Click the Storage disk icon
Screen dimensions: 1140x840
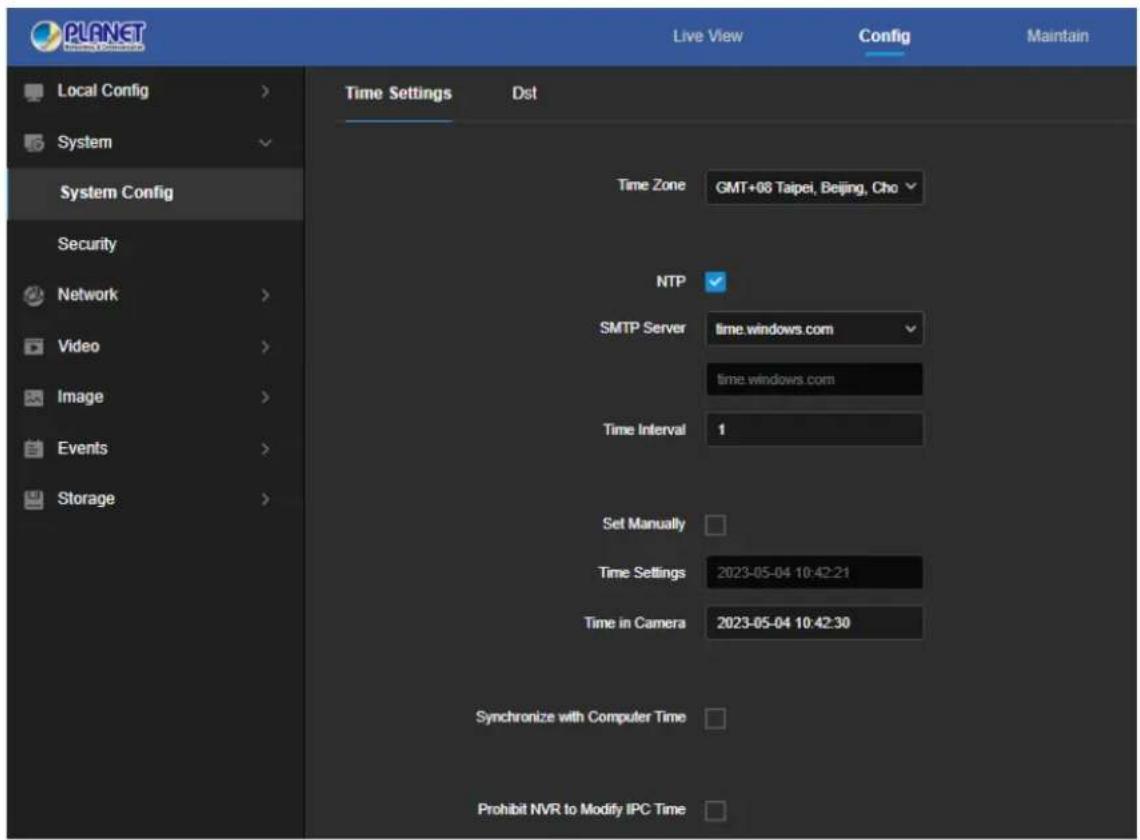pyautogui.click(x=33, y=499)
